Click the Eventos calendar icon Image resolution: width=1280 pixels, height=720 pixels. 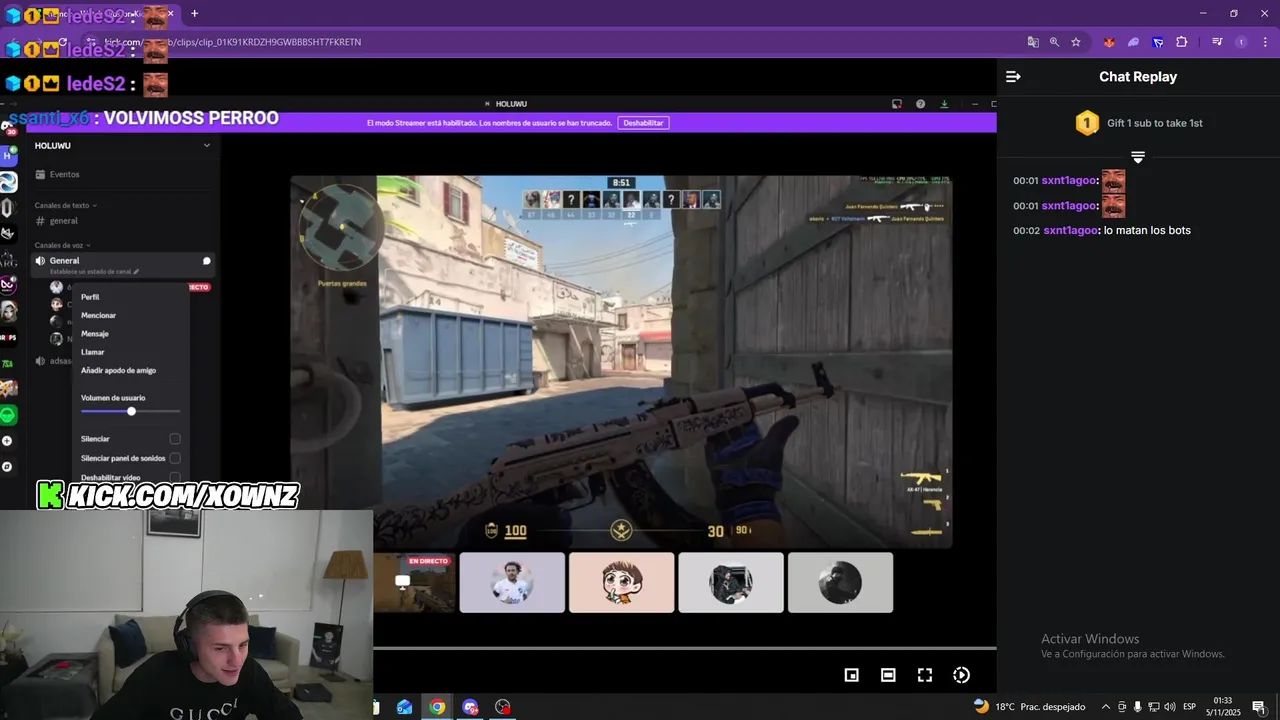click(x=40, y=174)
